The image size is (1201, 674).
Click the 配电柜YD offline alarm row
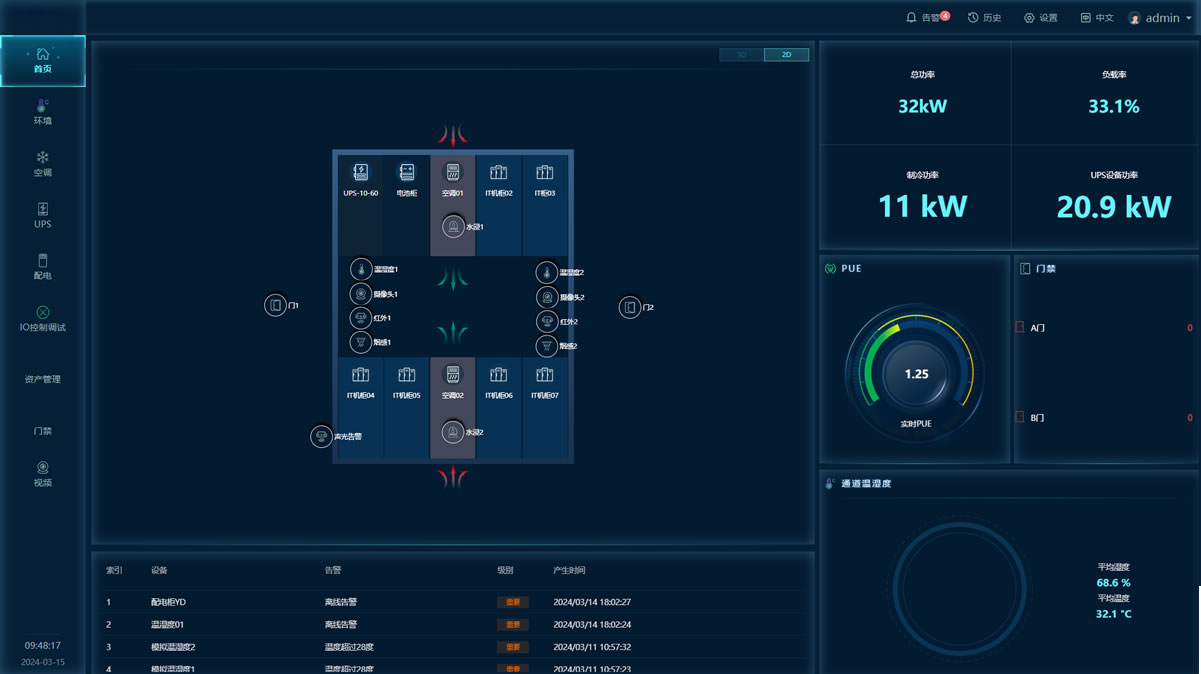coord(452,602)
